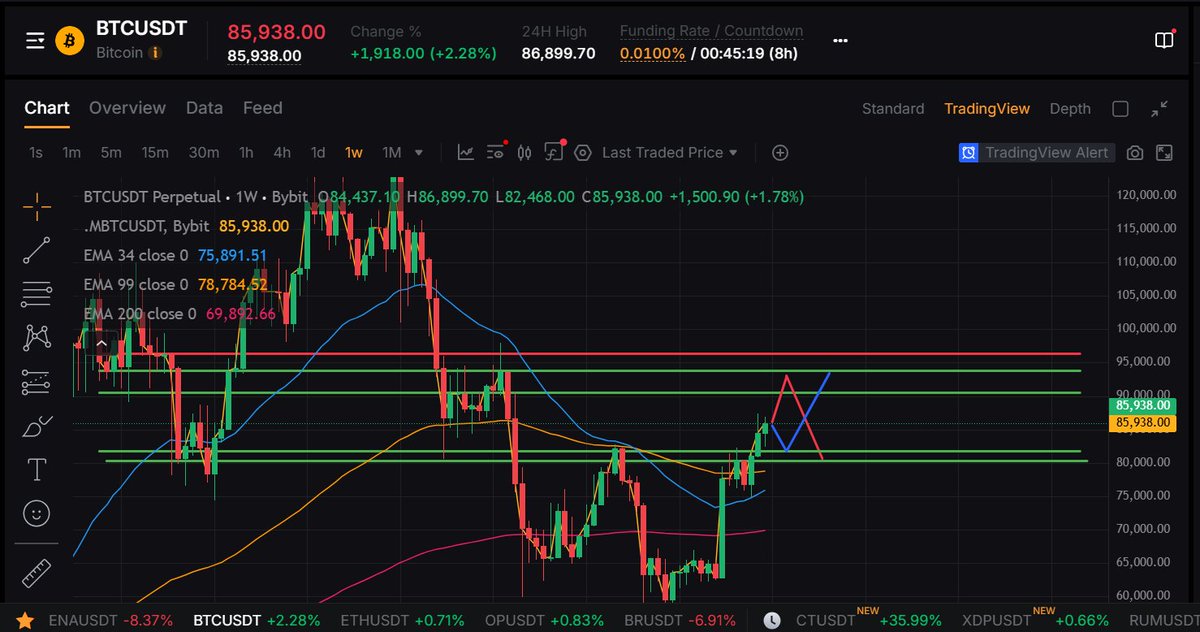The width and height of the screenshot is (1200, 632).
Task: Switch to the Data tab
Action: pos(204,108)
